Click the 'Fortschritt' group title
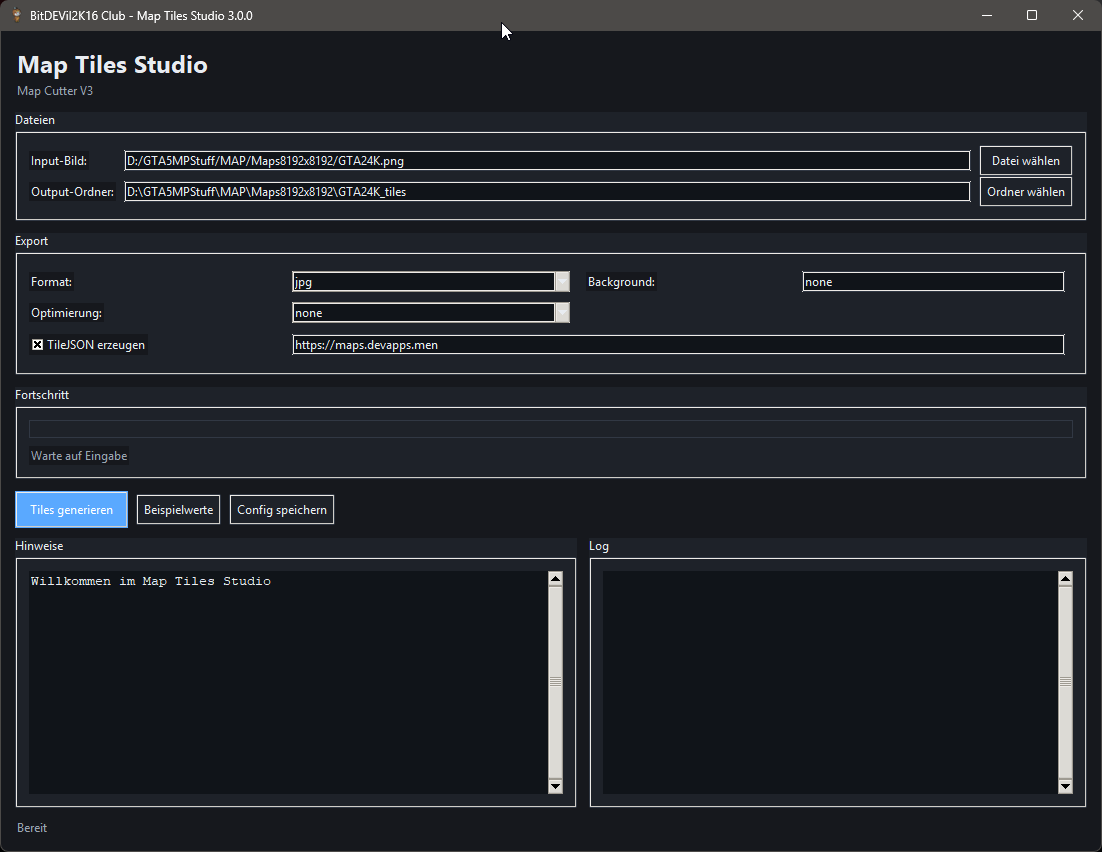Screen dimensions: 1102x852 tap(42, 395)
